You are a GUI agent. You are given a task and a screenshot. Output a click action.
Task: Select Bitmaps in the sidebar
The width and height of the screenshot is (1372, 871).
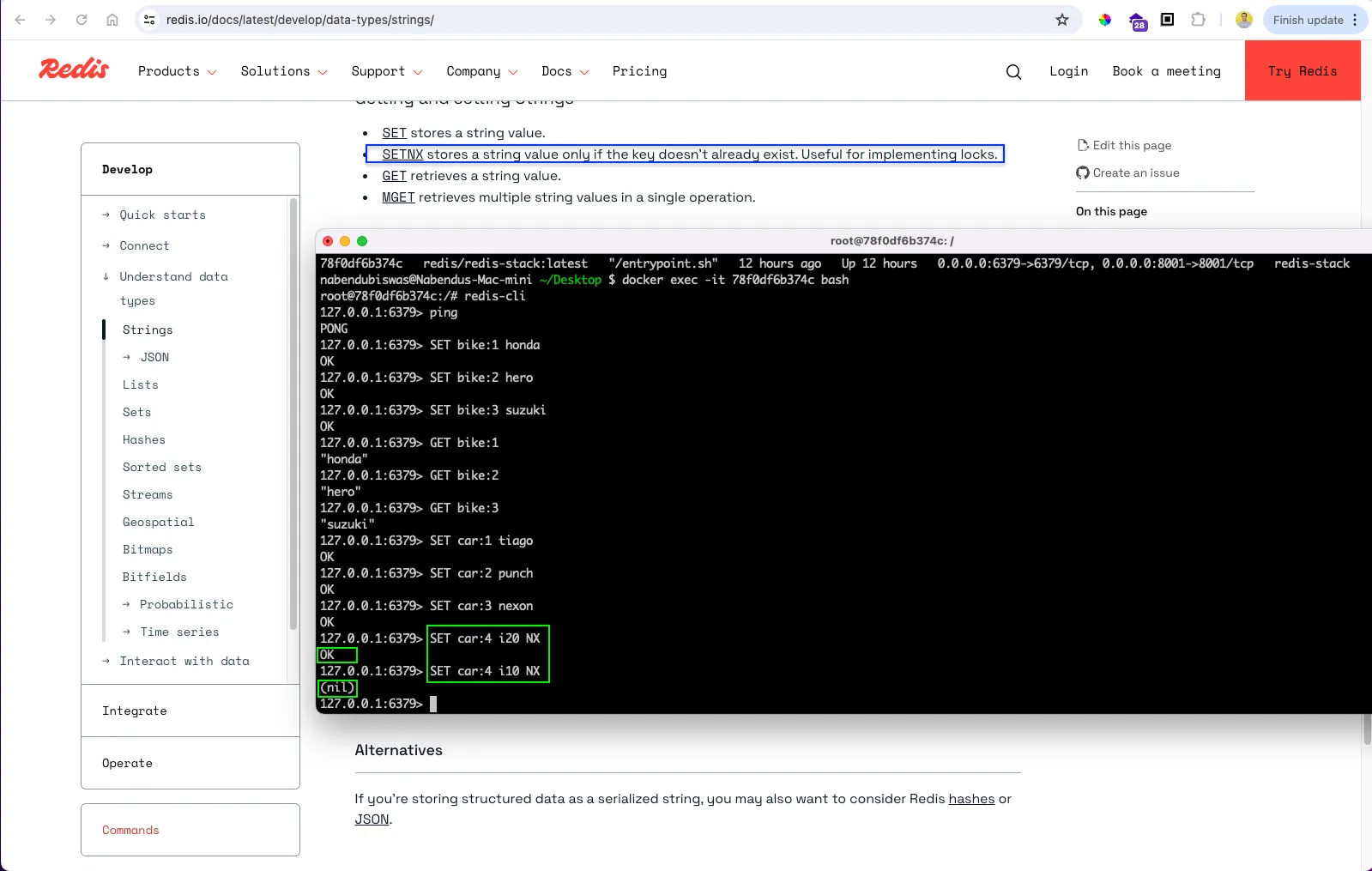(148, 549)
